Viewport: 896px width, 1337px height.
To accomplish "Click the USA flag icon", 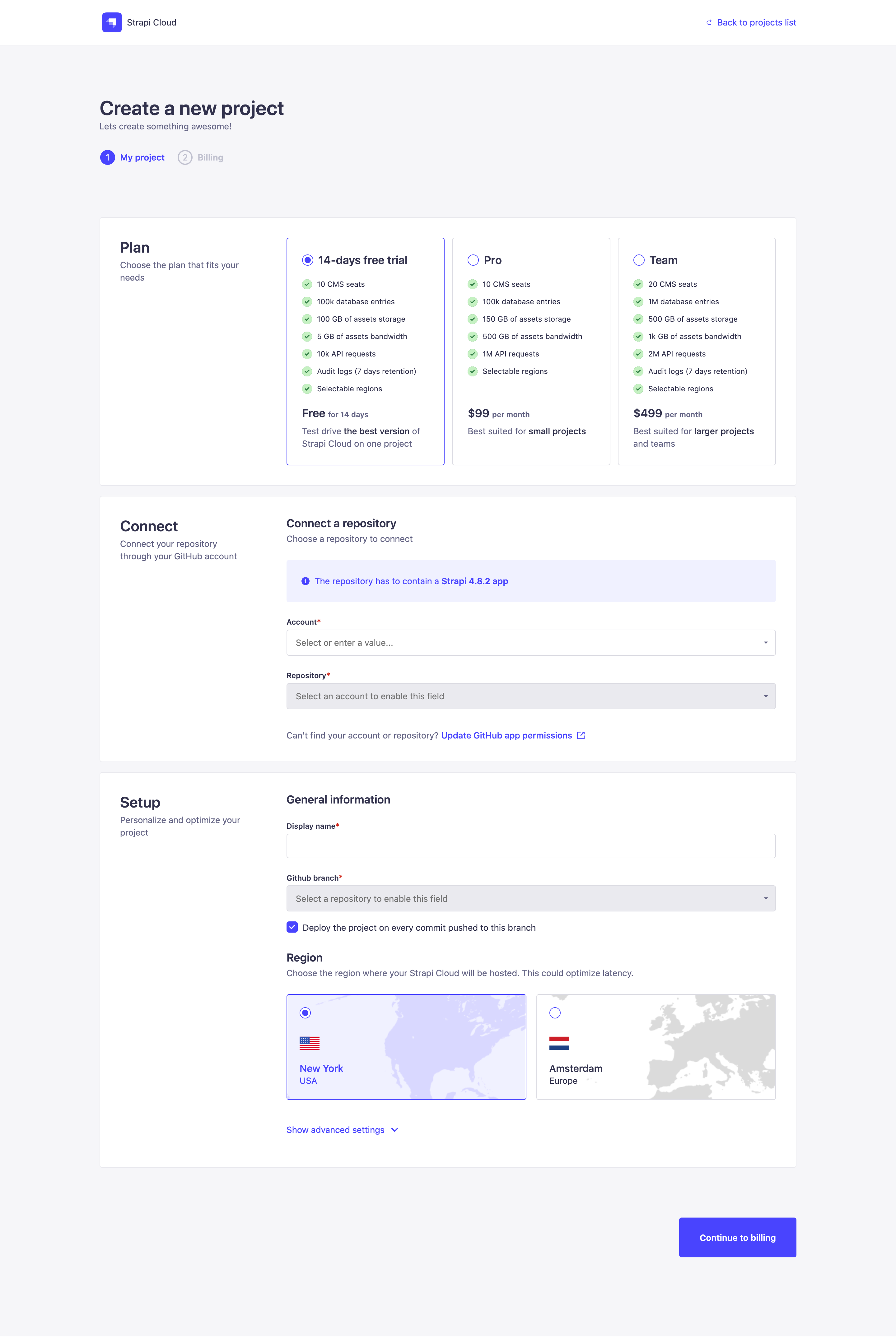I will (309, 1043).
